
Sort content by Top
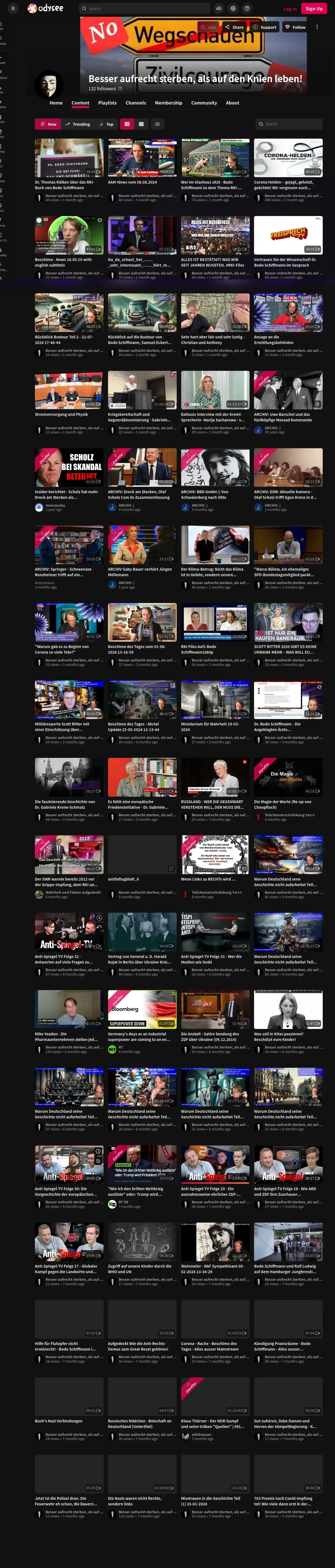pyautogui.click(x=106, y=124)
